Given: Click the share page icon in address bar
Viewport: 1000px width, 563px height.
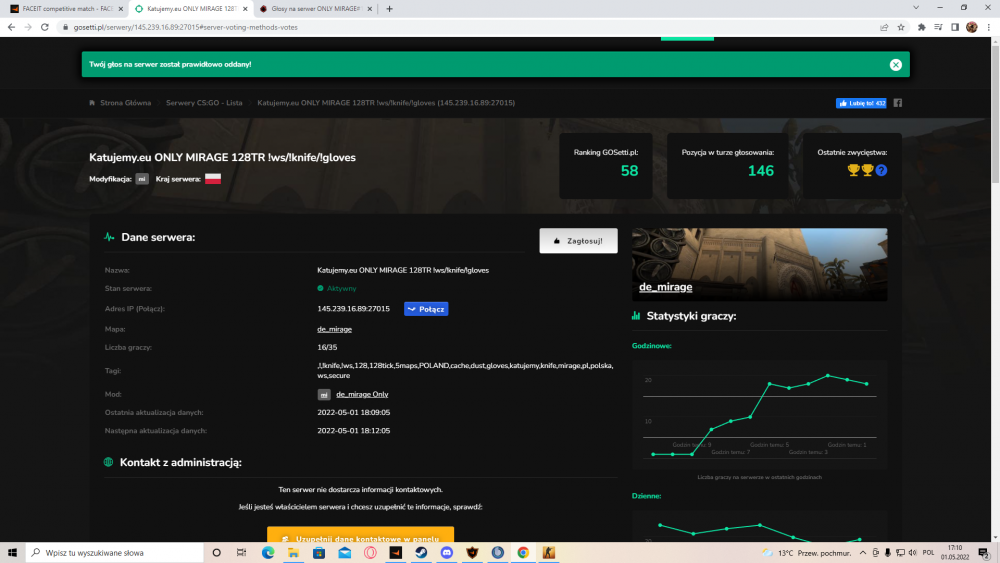Looking at the screenshot, I should 884,27.
